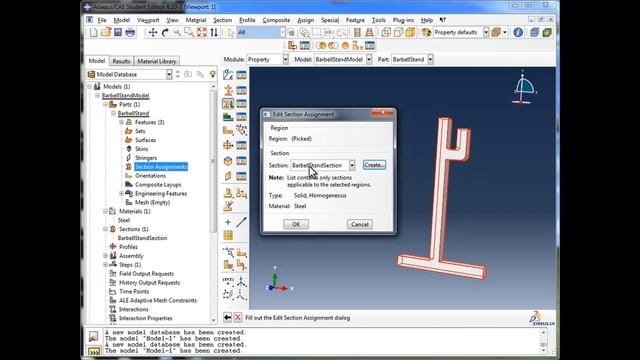640x360 pixels.
Task: Click the Cycle Views arrows icon
Action: tap(214, 32)
